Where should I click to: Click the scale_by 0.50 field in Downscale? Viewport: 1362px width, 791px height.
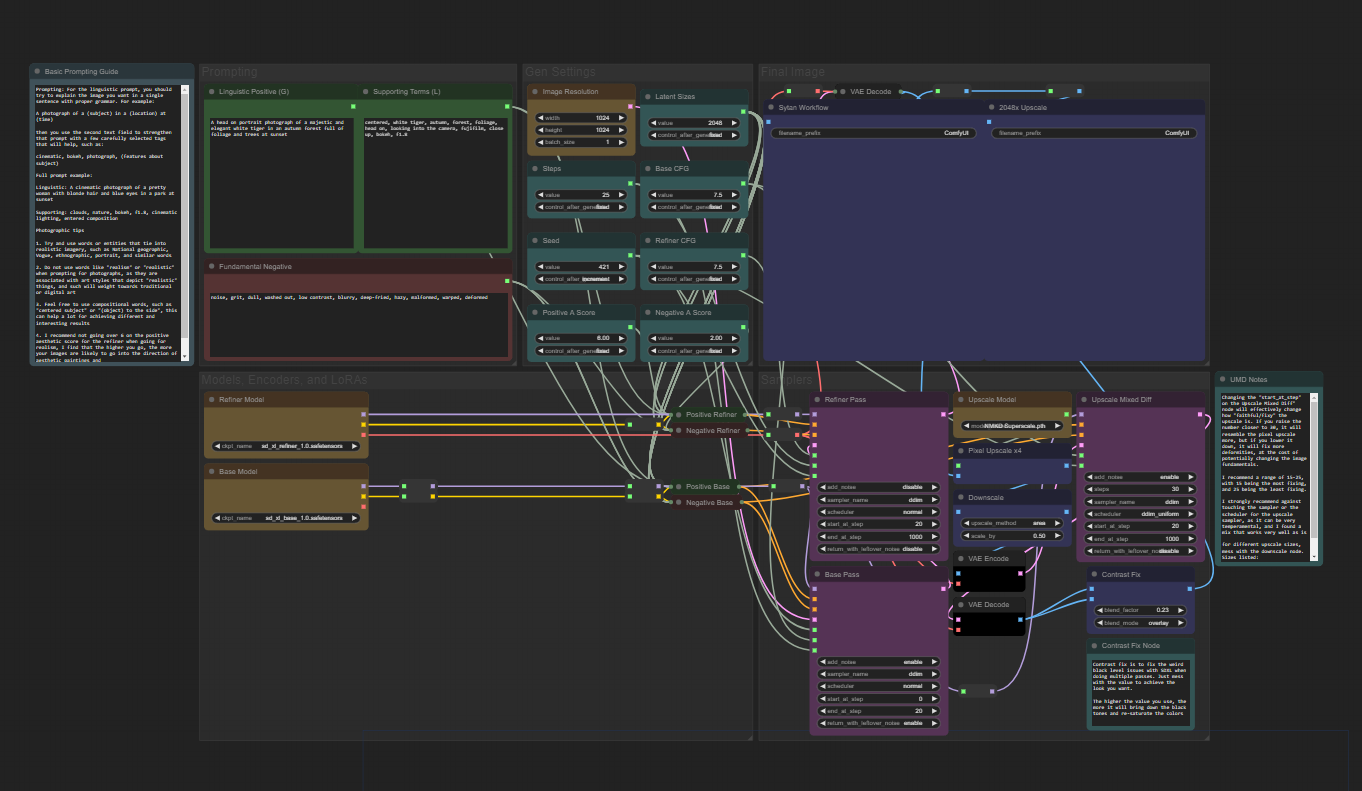(1014, 536)
